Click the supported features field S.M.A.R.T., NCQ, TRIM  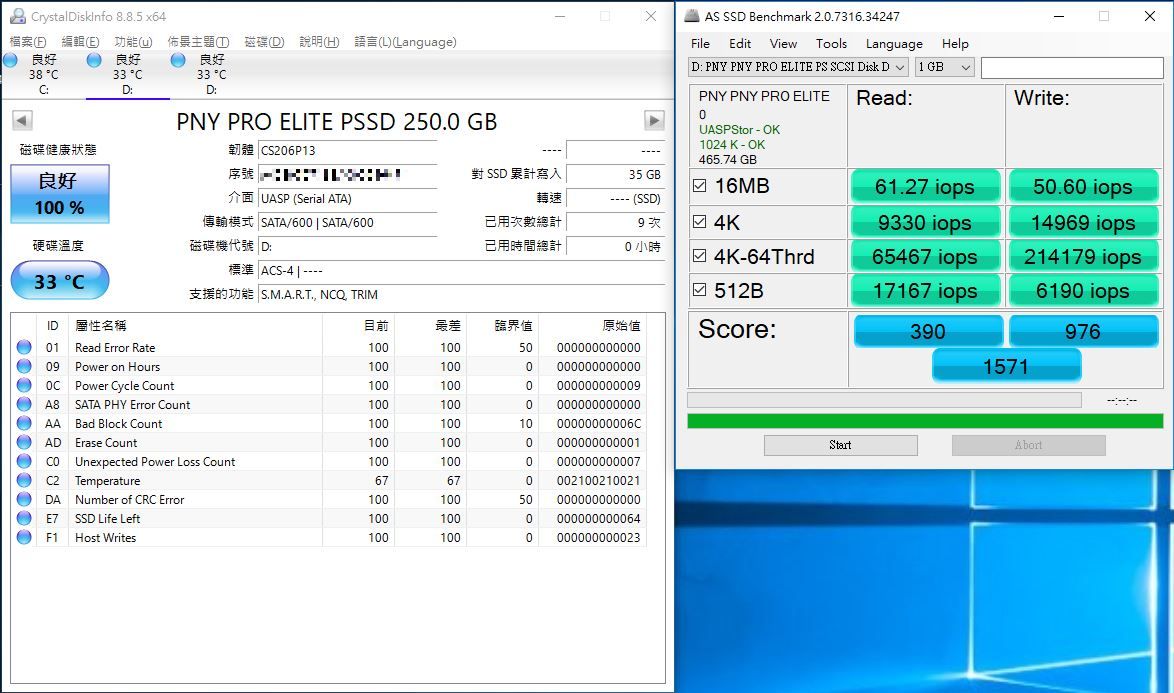click(461, 294)
